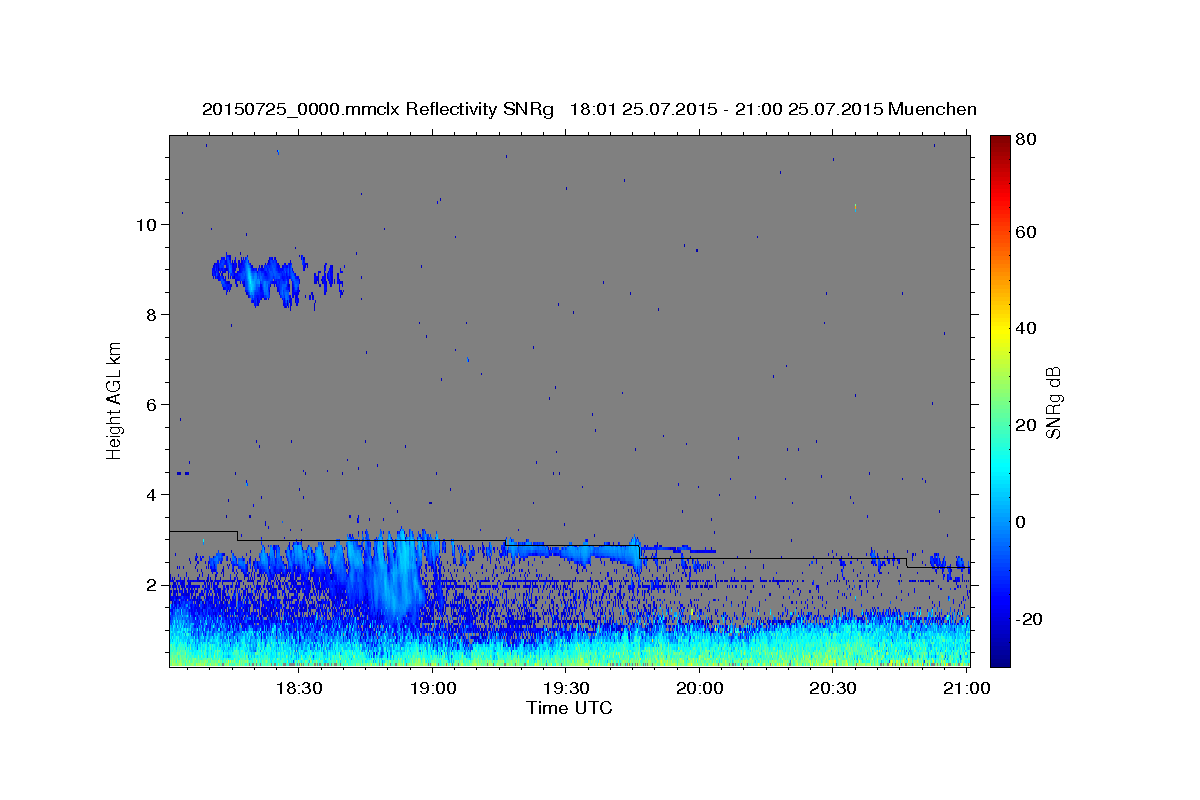Viewport: 1200px width, 800px height.
Task: Click the 'Time UTC' axis label
Action: pyautogui.click(x=569, y=708)
